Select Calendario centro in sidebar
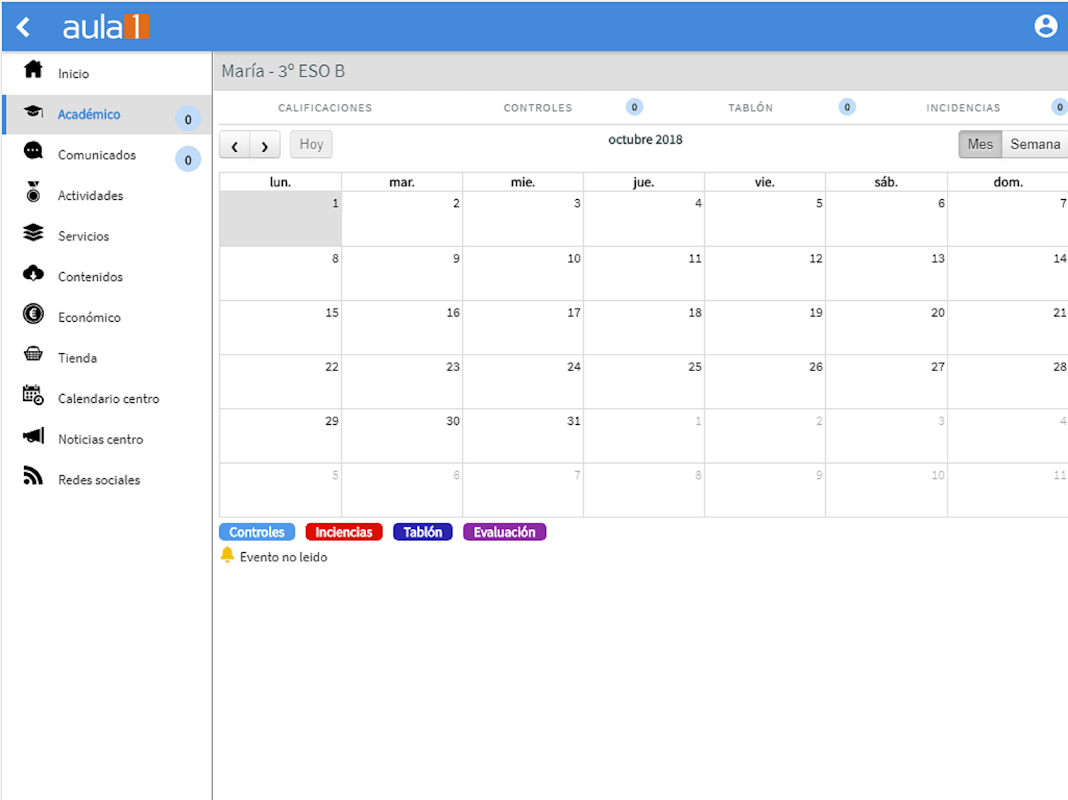The height and width of the screenshot is (800, 1068). click(x=108, y=398)
